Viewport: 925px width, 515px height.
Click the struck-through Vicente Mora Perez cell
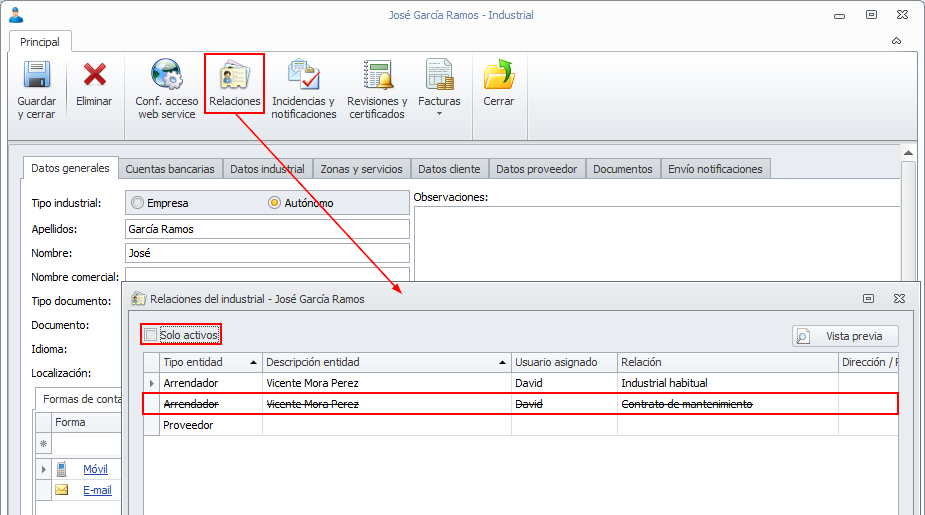click(x=386, y=404)
